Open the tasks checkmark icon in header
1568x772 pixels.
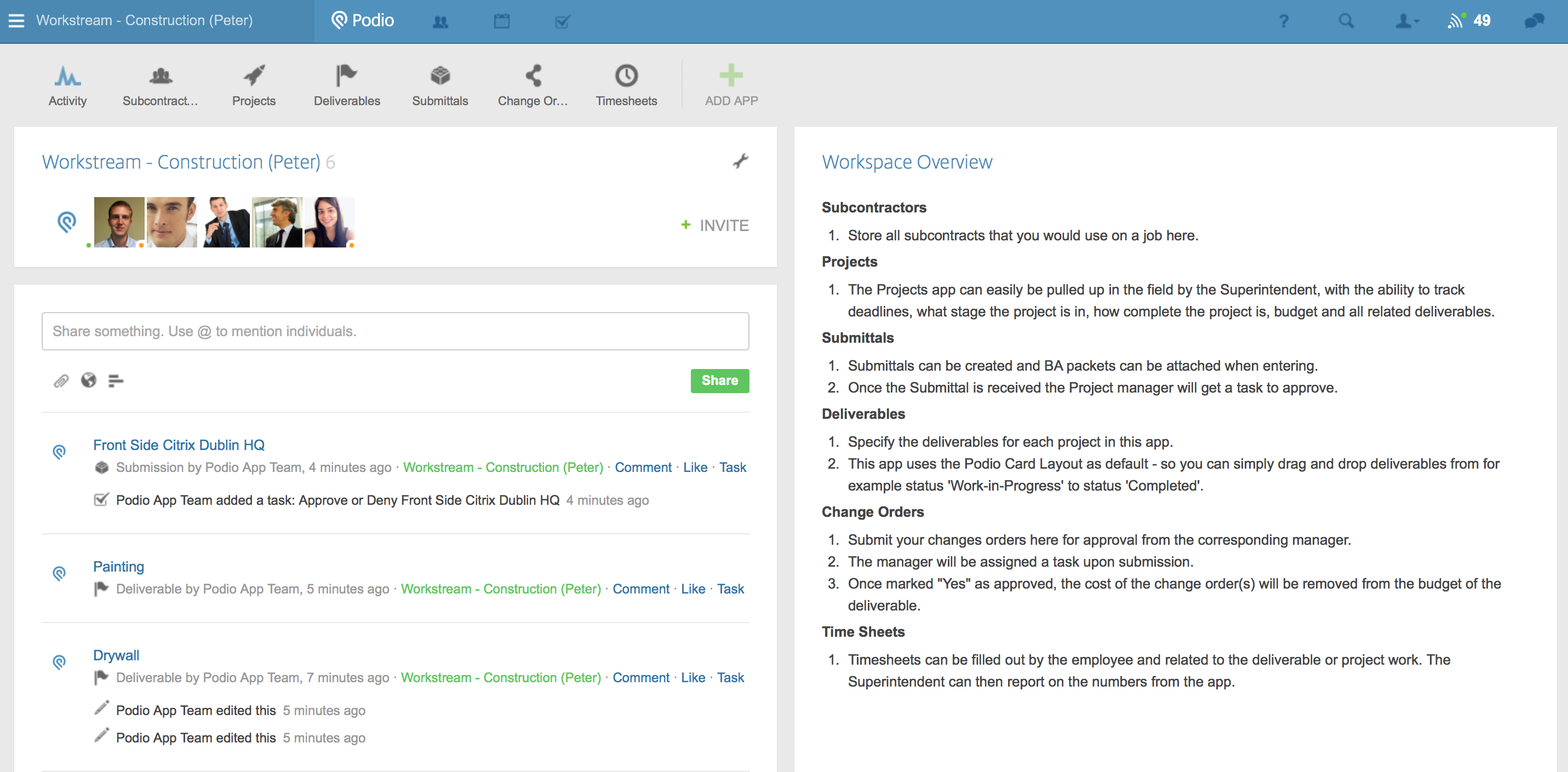(563, 22)
